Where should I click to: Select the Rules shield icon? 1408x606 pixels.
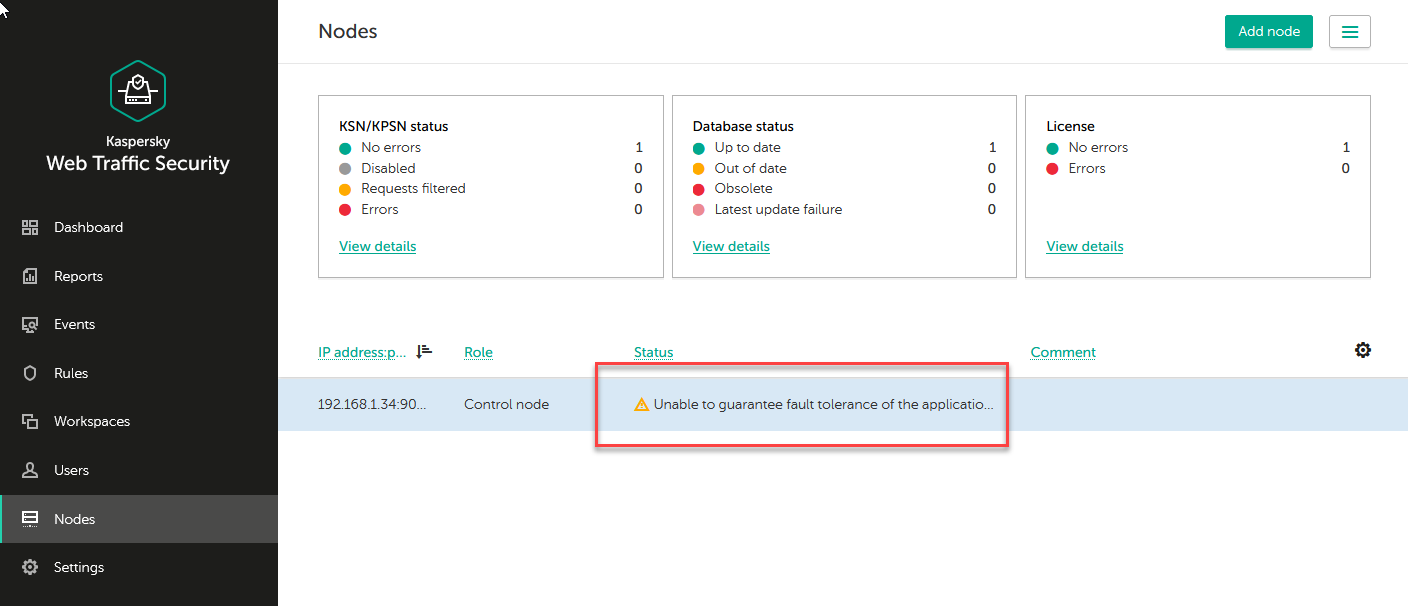[x=30, y=373]
